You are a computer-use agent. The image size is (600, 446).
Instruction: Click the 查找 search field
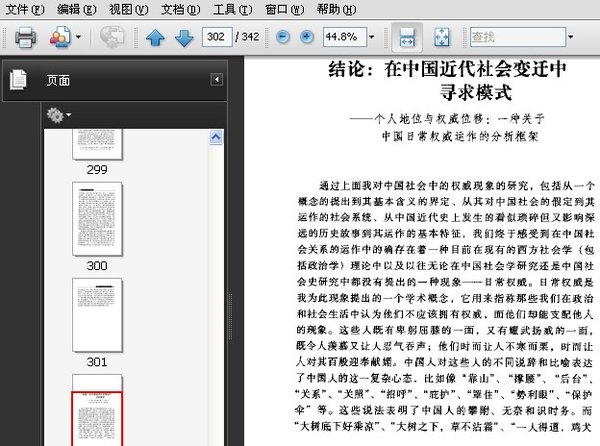520,38
